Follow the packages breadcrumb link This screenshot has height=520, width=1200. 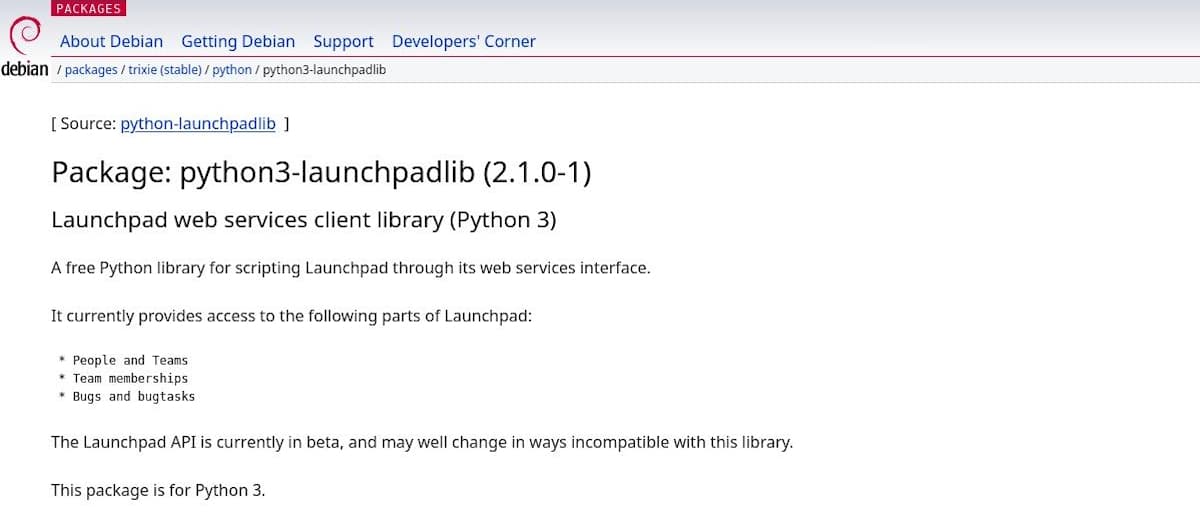(91, 70)
